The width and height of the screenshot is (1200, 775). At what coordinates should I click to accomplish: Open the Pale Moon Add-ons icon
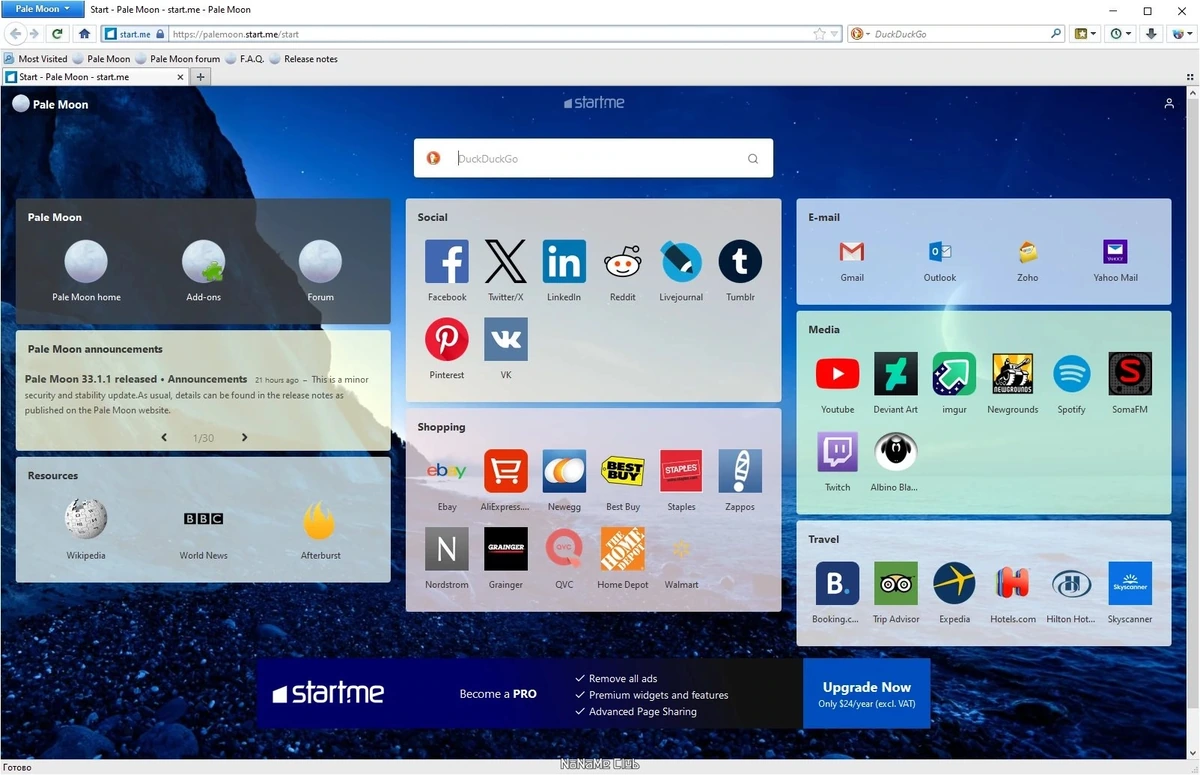coord(204,262)
